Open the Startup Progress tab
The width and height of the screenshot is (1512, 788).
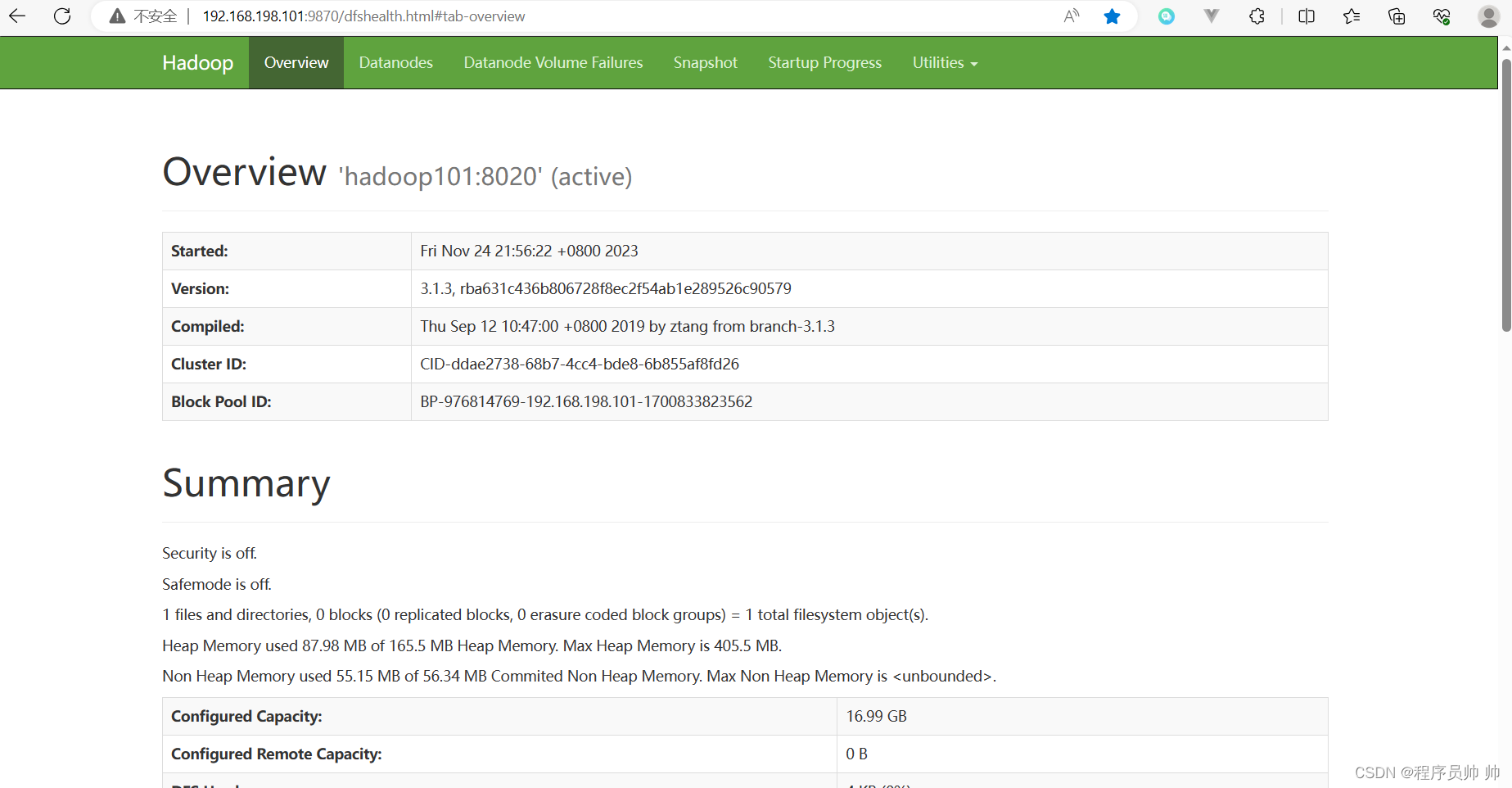[825, 63]
